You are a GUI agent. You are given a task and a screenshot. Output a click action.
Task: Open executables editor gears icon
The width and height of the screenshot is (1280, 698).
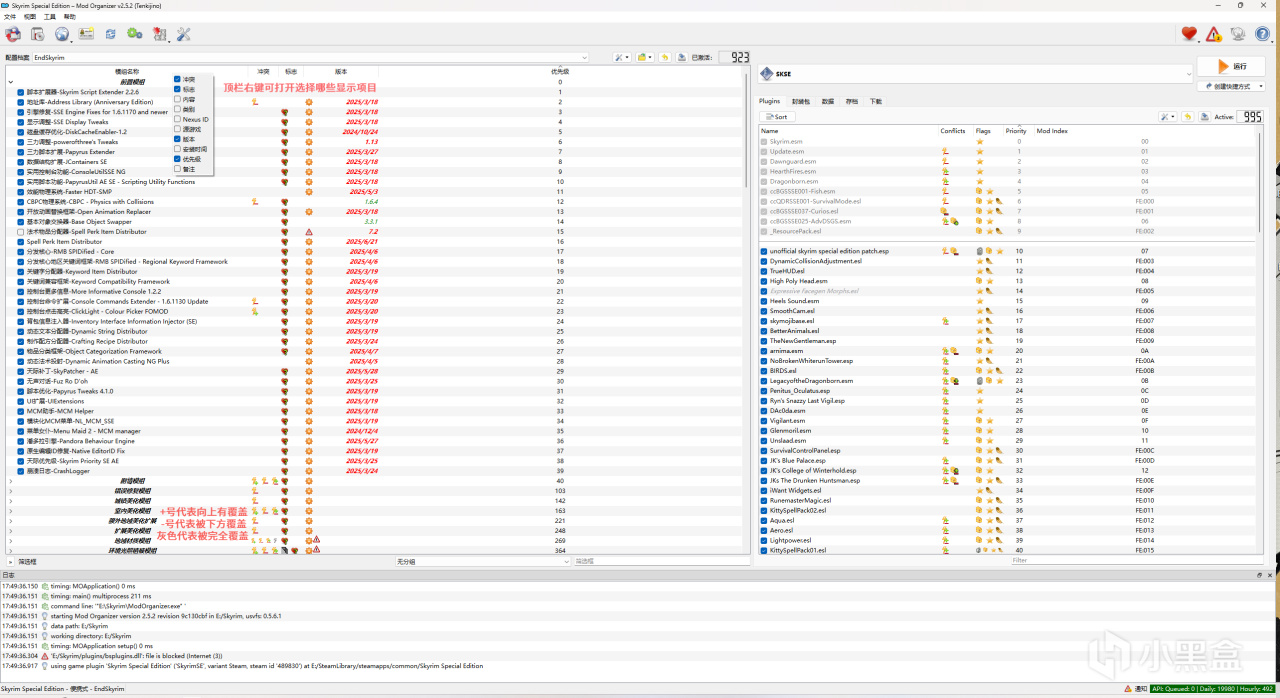point(134,35)
